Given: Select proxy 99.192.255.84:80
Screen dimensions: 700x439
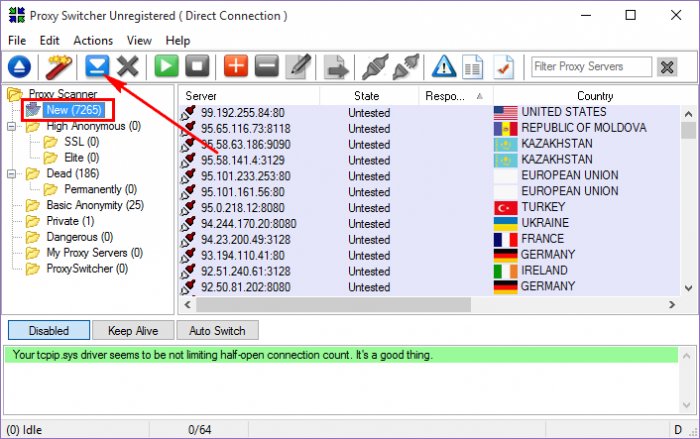Looking at the screenshot, I should click(242, 113).
